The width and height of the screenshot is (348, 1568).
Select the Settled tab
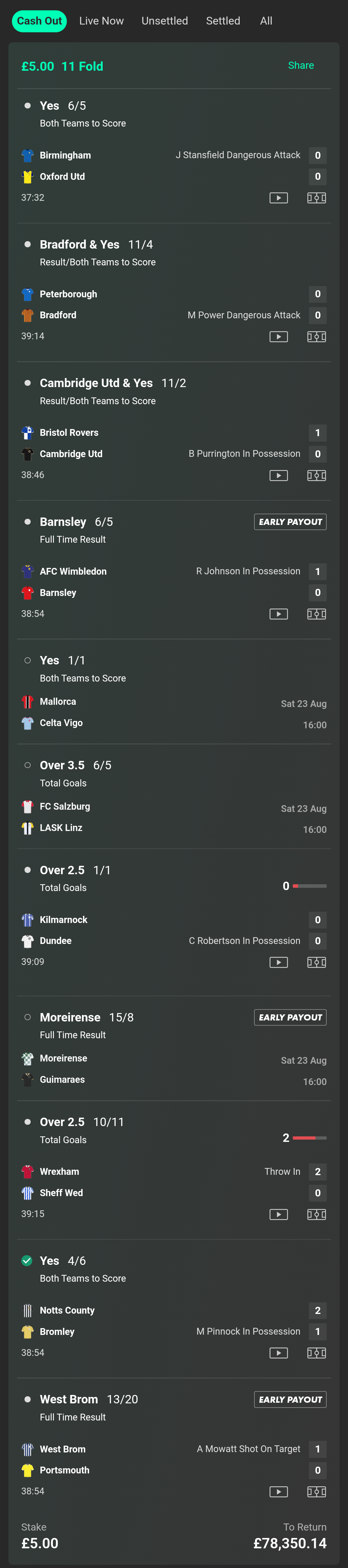(223, 21)
